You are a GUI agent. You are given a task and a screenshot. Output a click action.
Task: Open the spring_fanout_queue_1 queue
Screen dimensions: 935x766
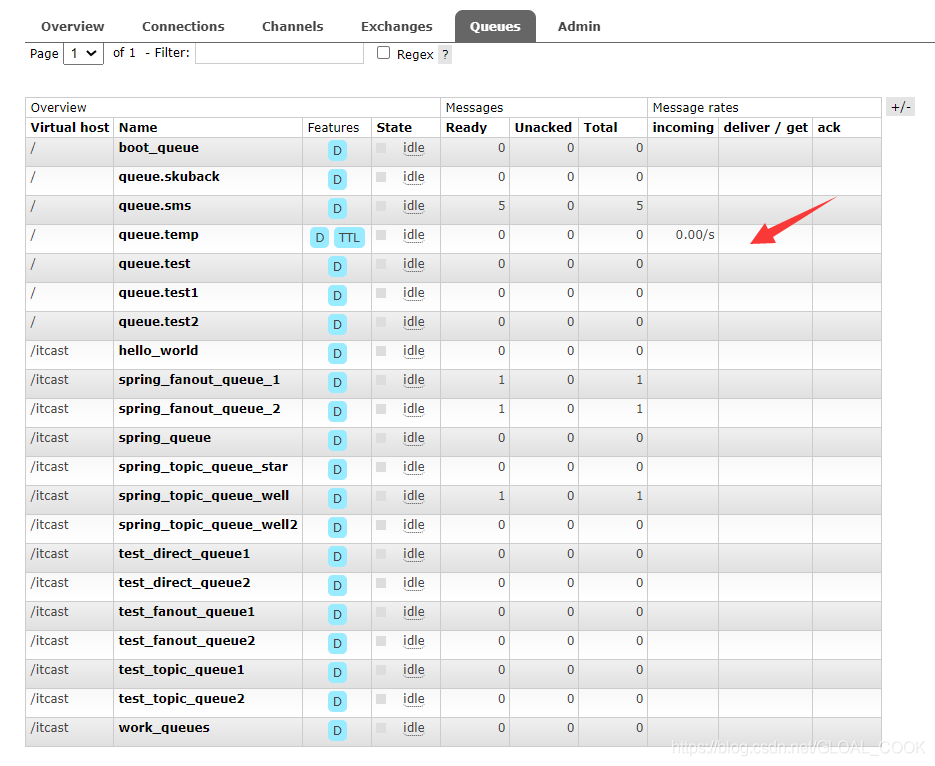199,380
